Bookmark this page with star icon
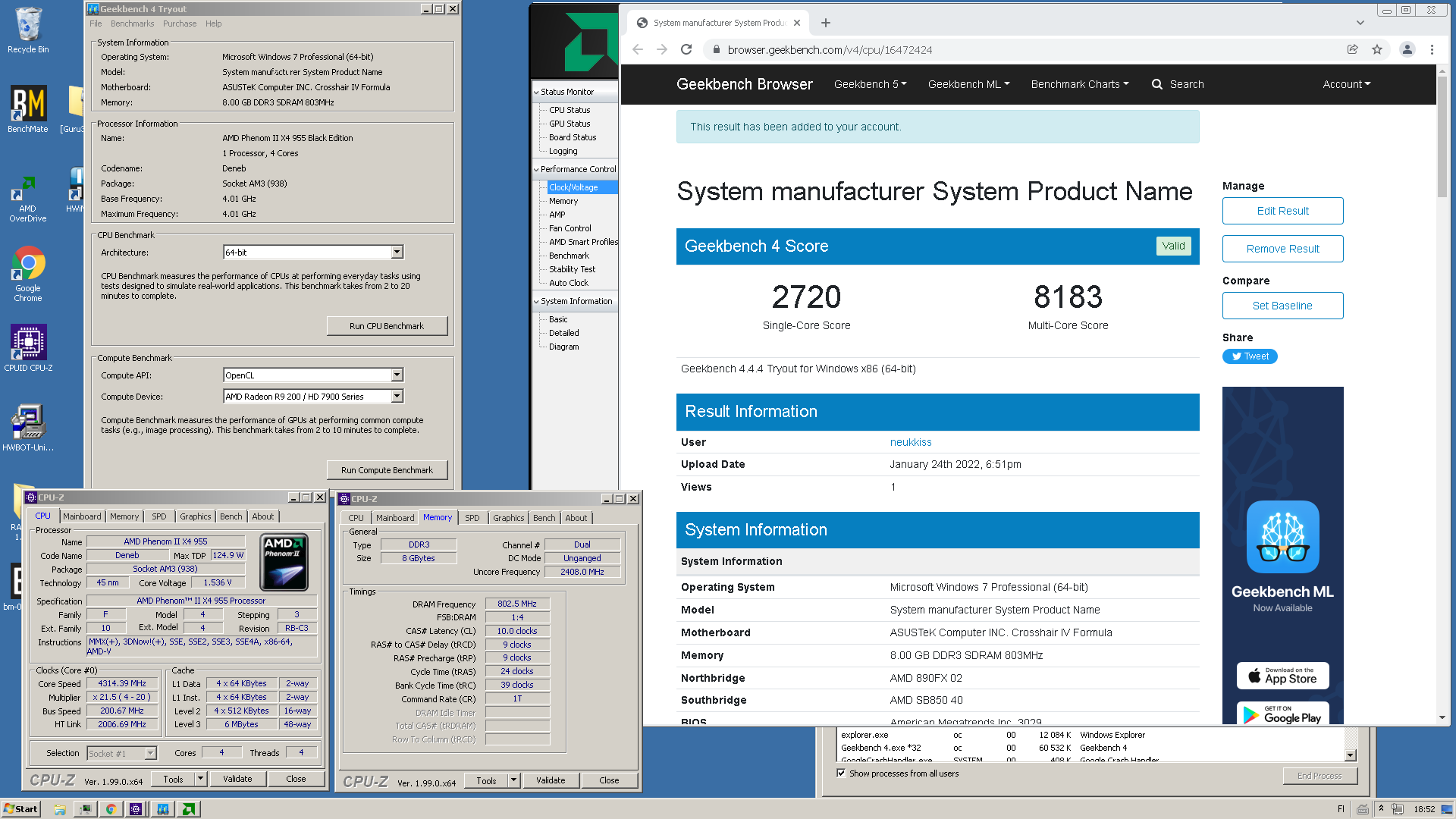The height and width of the screenshot is (819, 1456). tap(1377, 49)
